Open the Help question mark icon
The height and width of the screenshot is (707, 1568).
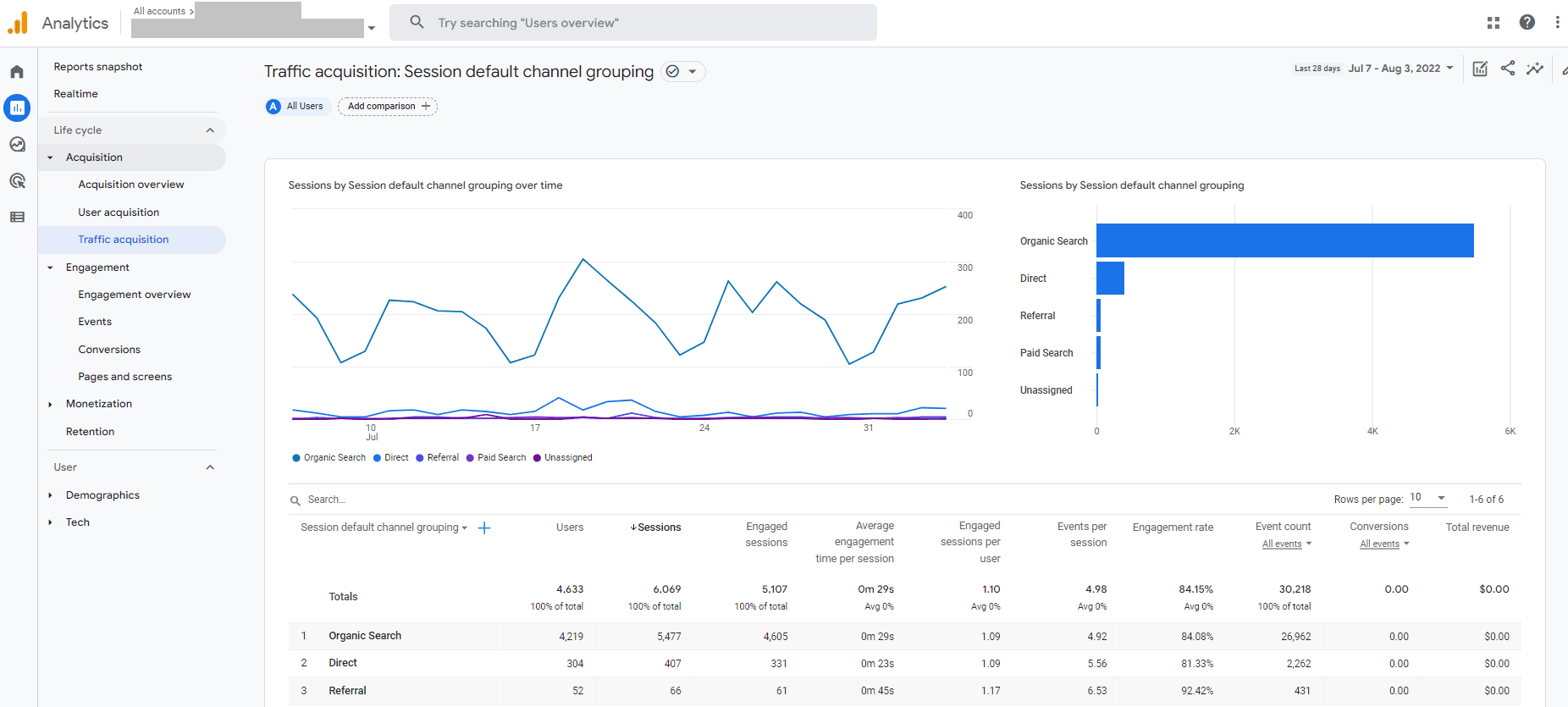[x=1527, y=23]
